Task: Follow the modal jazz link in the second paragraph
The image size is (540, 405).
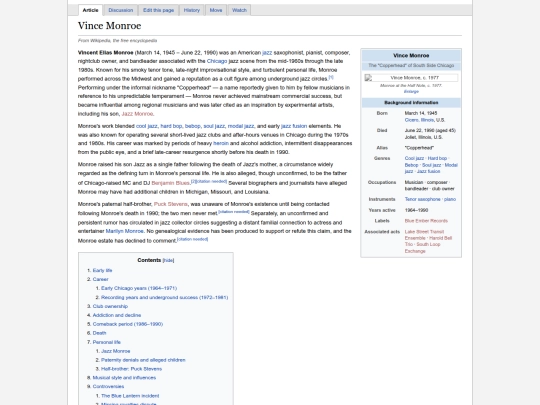Action: coord(241,126)
